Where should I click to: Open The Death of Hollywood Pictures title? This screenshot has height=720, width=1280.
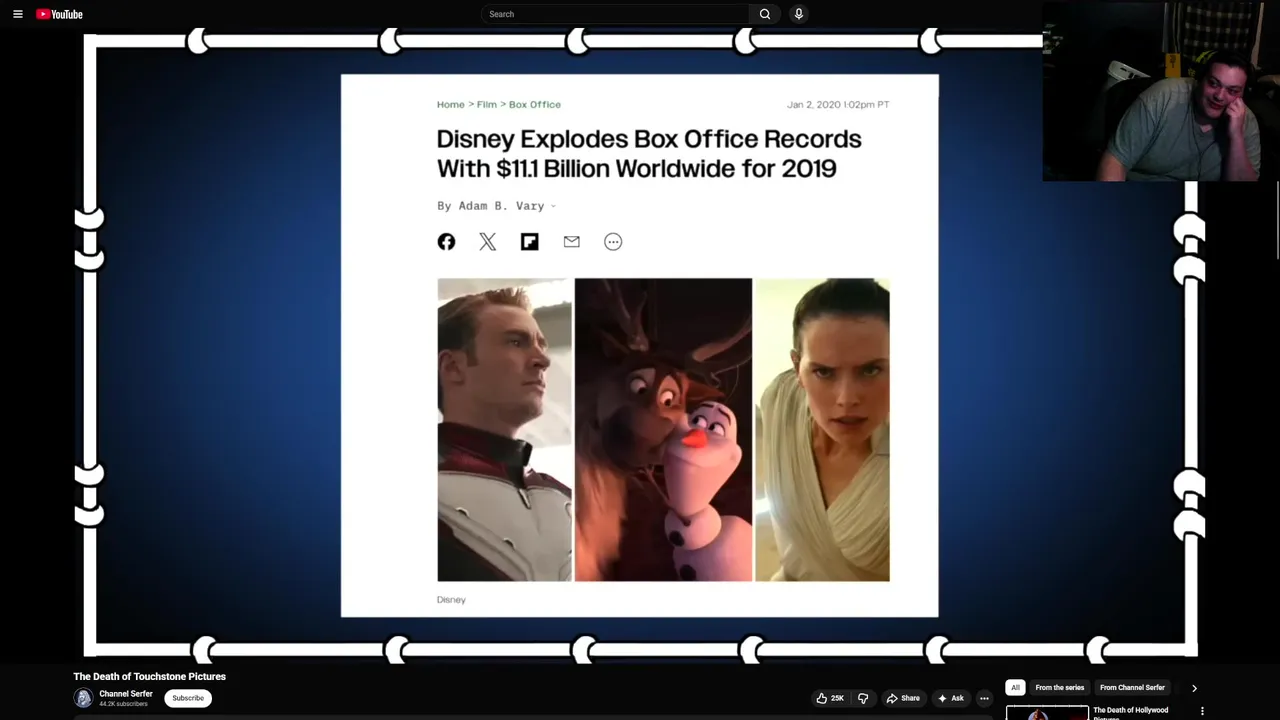click(1131, 713)
